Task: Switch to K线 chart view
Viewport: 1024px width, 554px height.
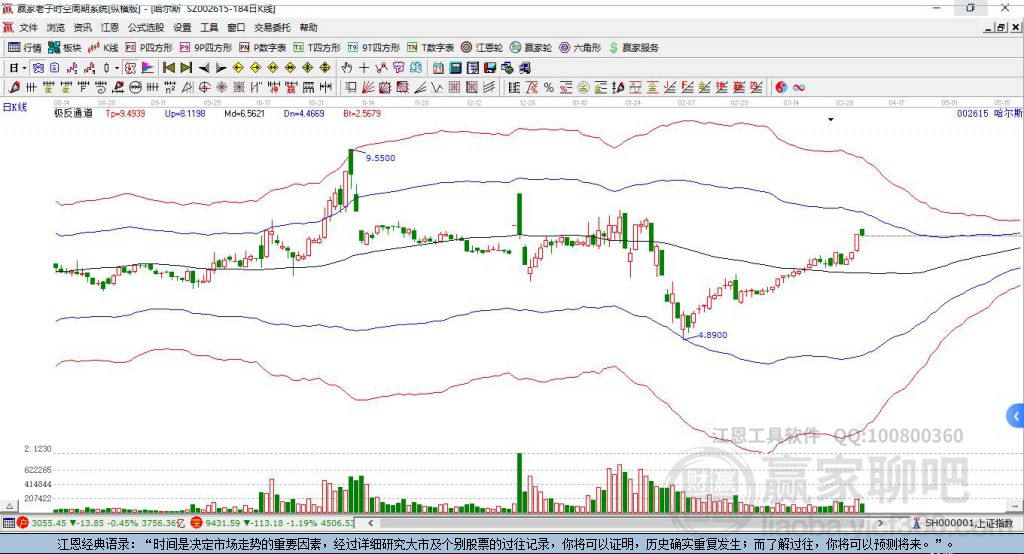Action: click(103, 48)
